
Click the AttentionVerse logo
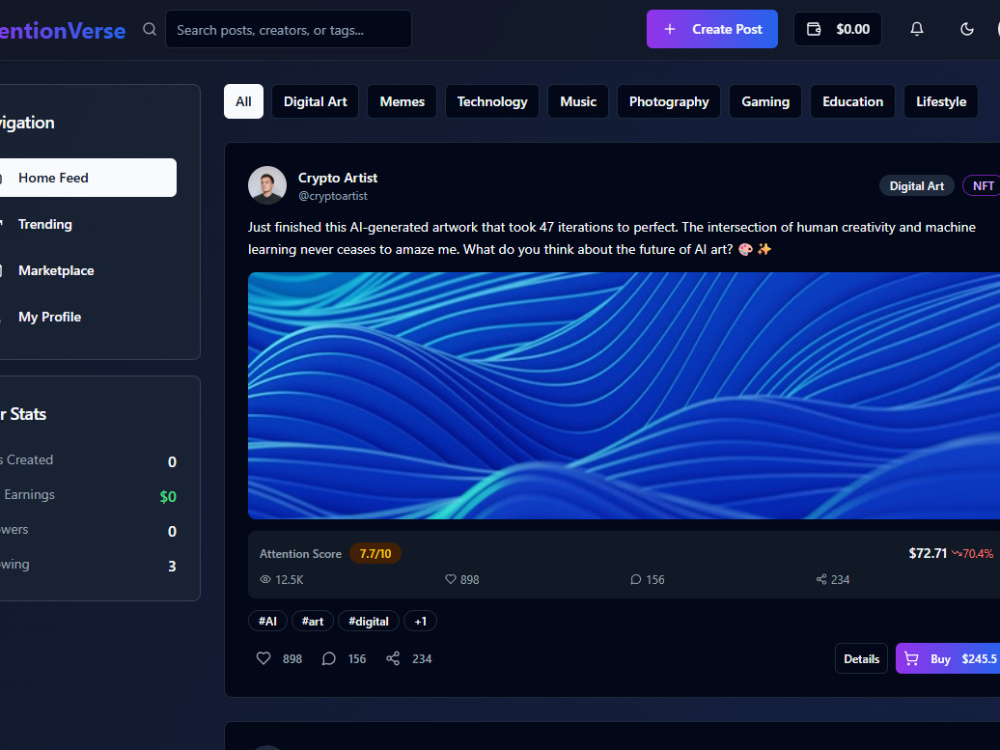[x=62, y=31]
